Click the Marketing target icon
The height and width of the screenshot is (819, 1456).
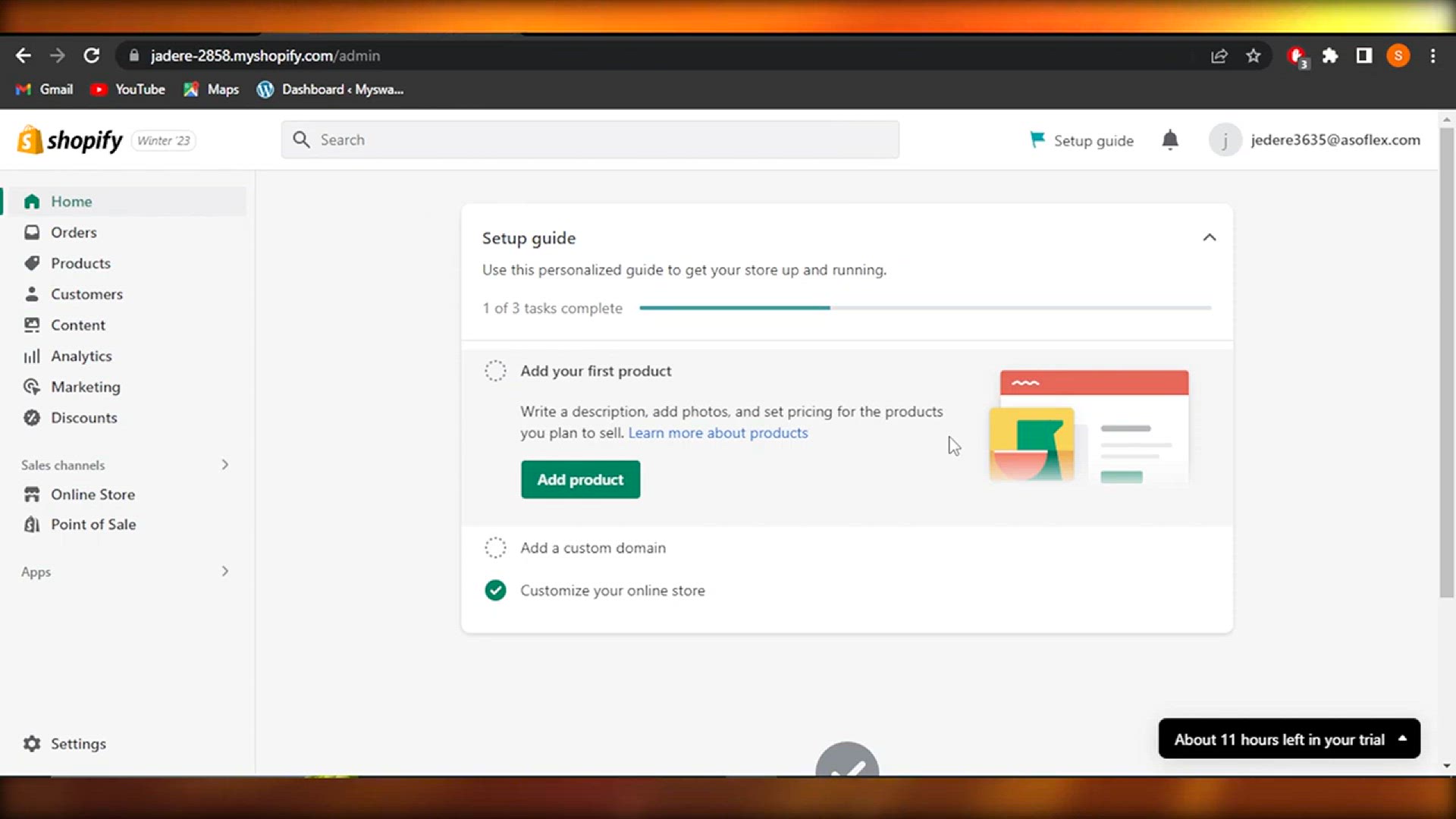pyautogui.click(x=31, y=387)
